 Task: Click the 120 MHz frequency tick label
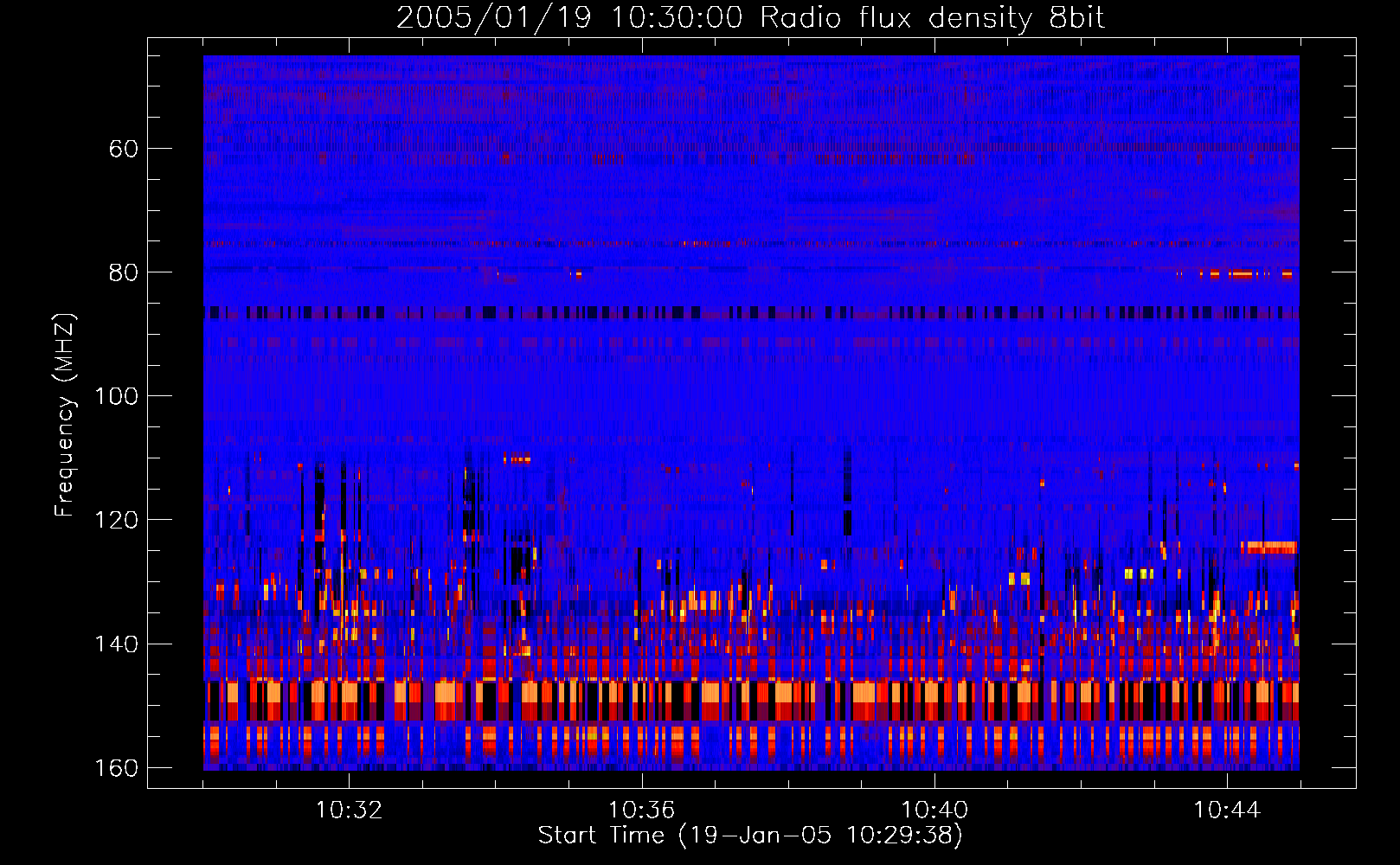pyautogui.click(x=116, y=520)
